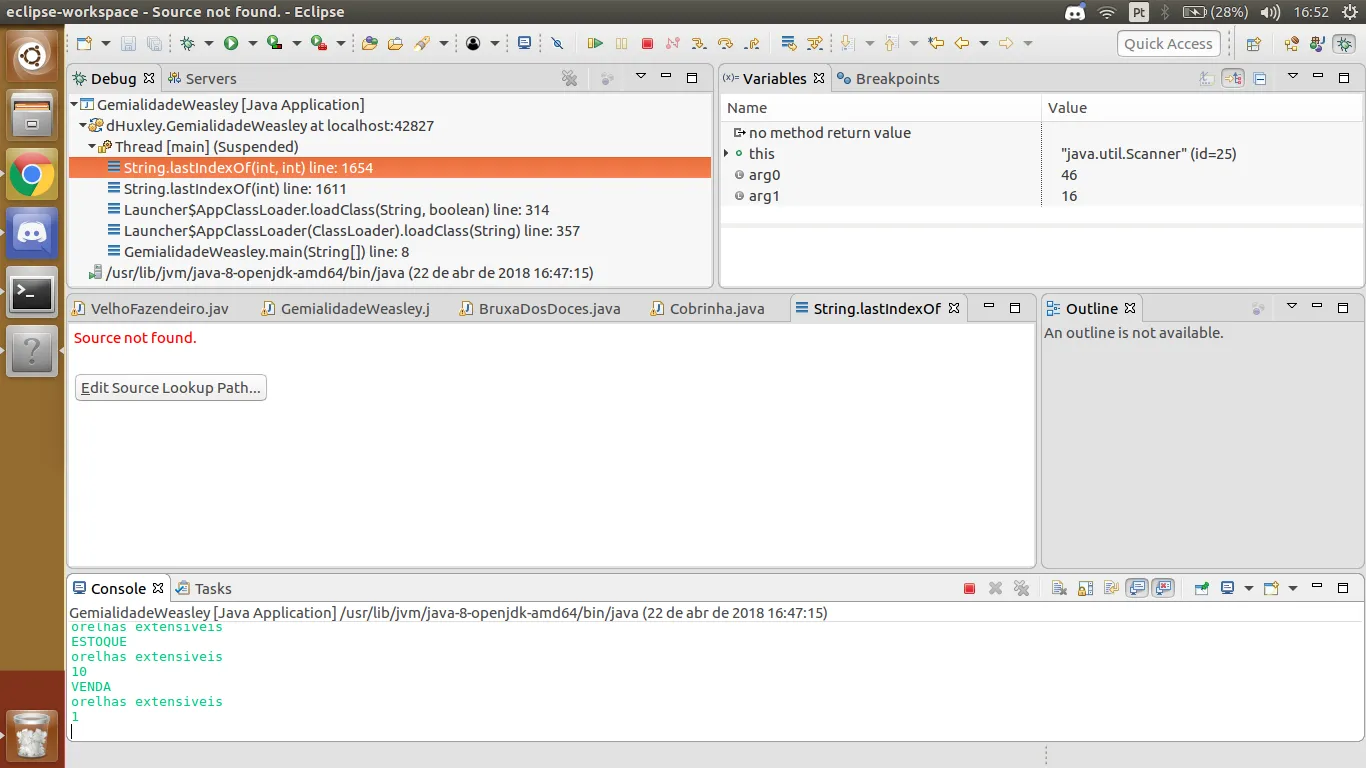Toggle Show Type Names in Variables view
The image size is (1366, 768).
pos(1208,78)
